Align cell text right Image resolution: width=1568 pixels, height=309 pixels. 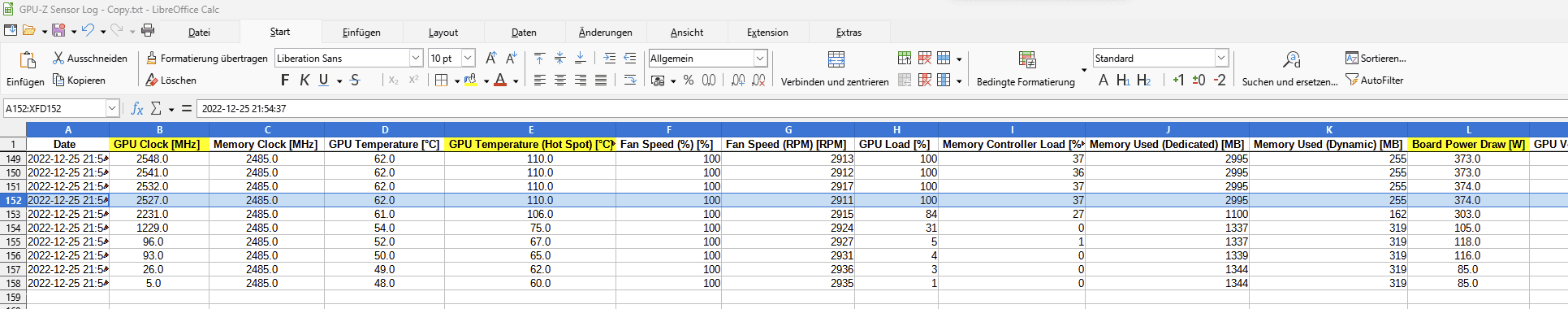(581, 81)
